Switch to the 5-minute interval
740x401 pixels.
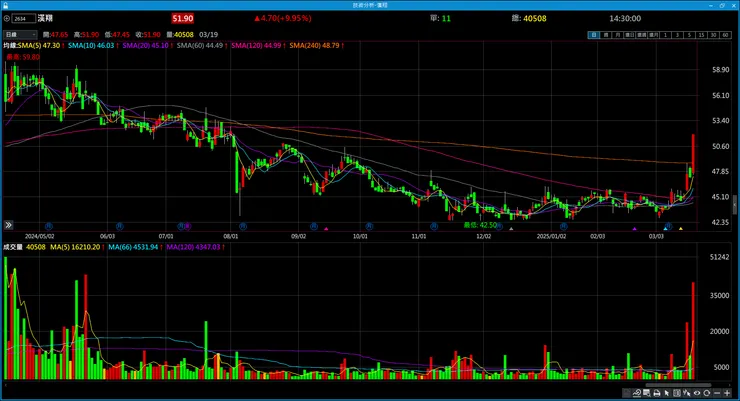tap(689, 35)
